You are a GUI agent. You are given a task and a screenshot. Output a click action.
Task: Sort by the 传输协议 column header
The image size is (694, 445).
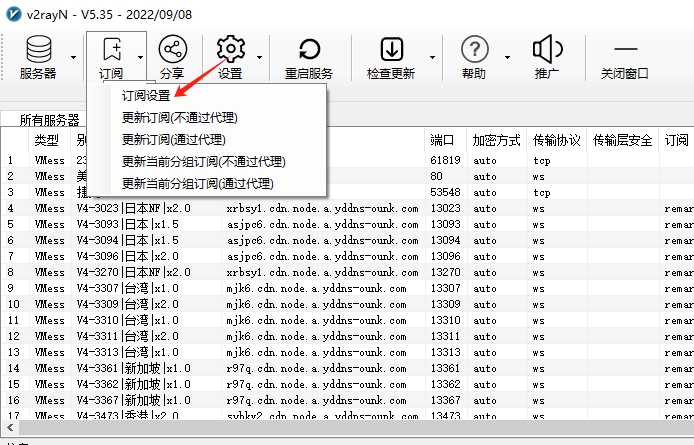tap(556, 140)
